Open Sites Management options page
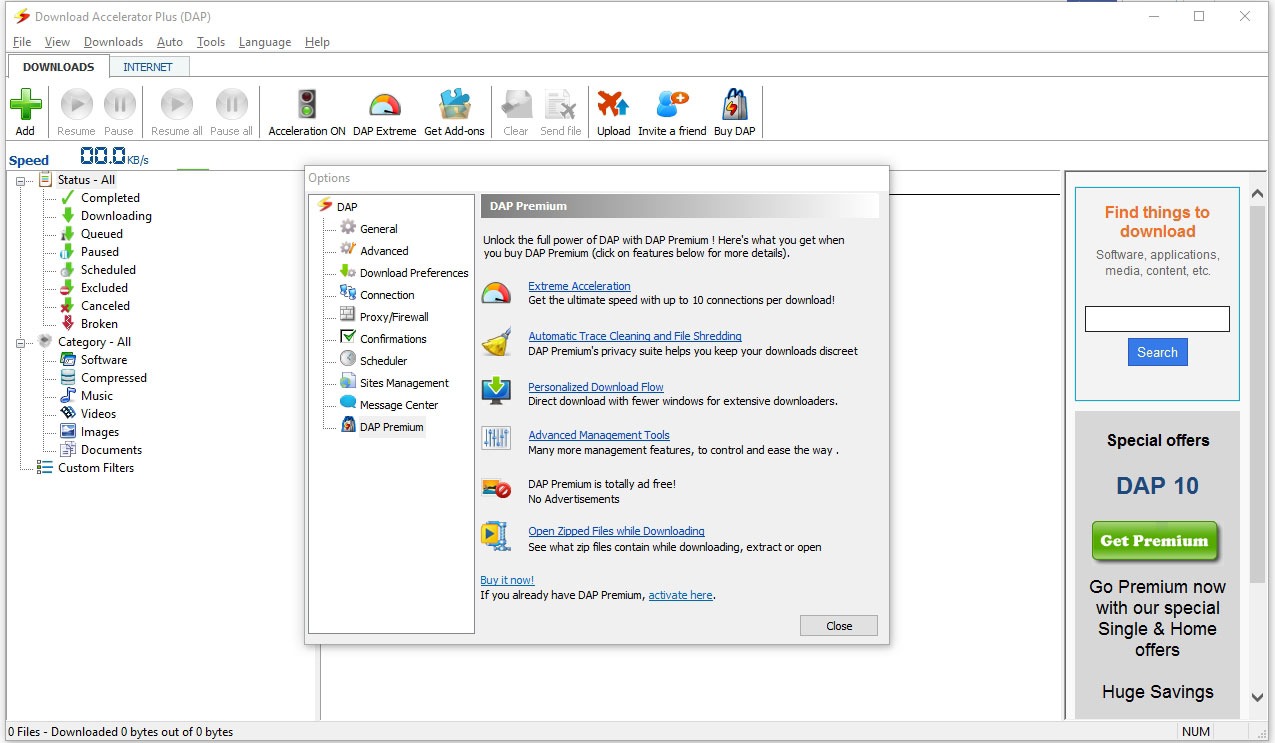 [404, 383]
